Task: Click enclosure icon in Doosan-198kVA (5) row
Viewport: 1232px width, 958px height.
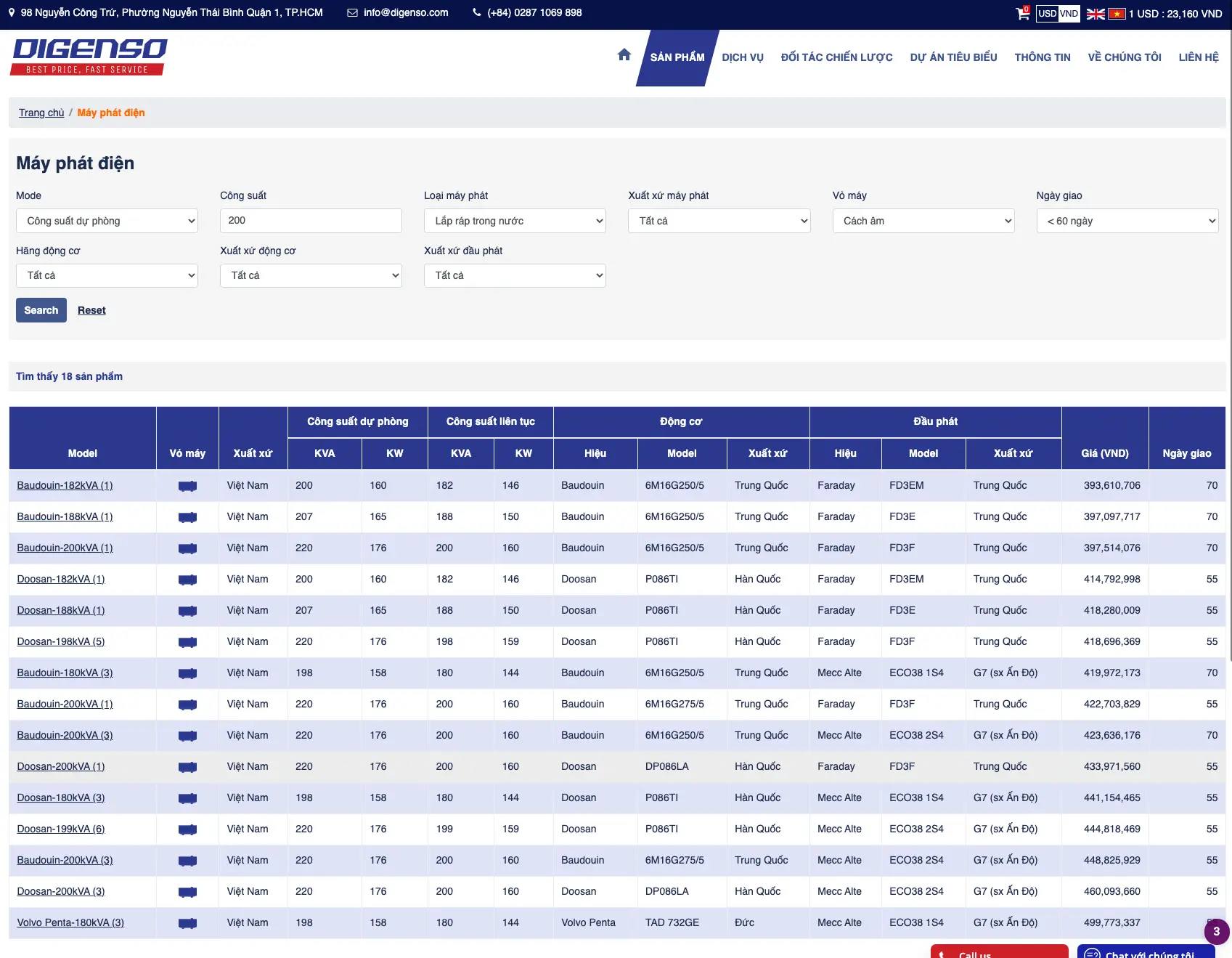Action: [x=187, y=642]
